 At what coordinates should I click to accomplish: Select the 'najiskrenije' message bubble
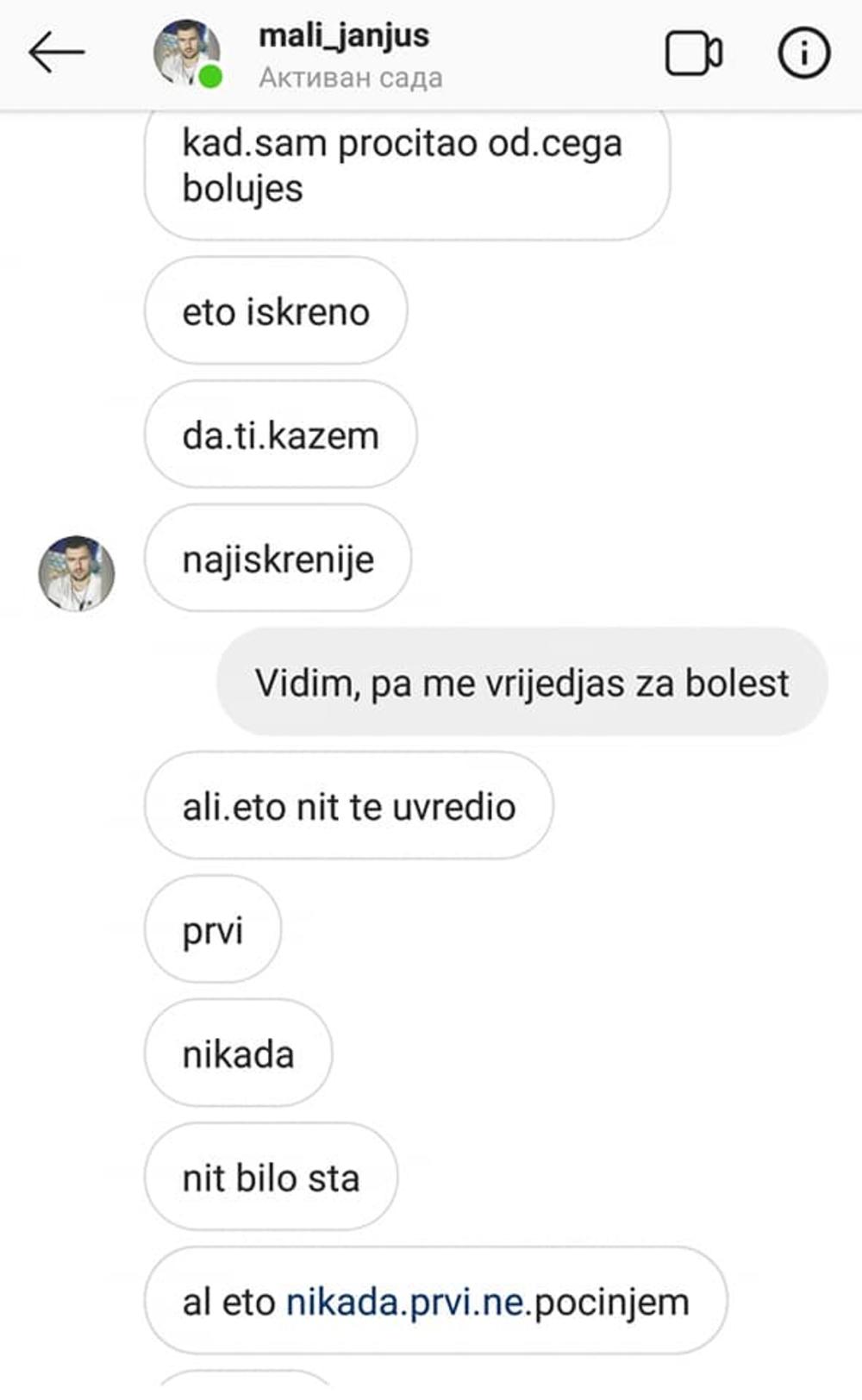[x=278, y=559]
